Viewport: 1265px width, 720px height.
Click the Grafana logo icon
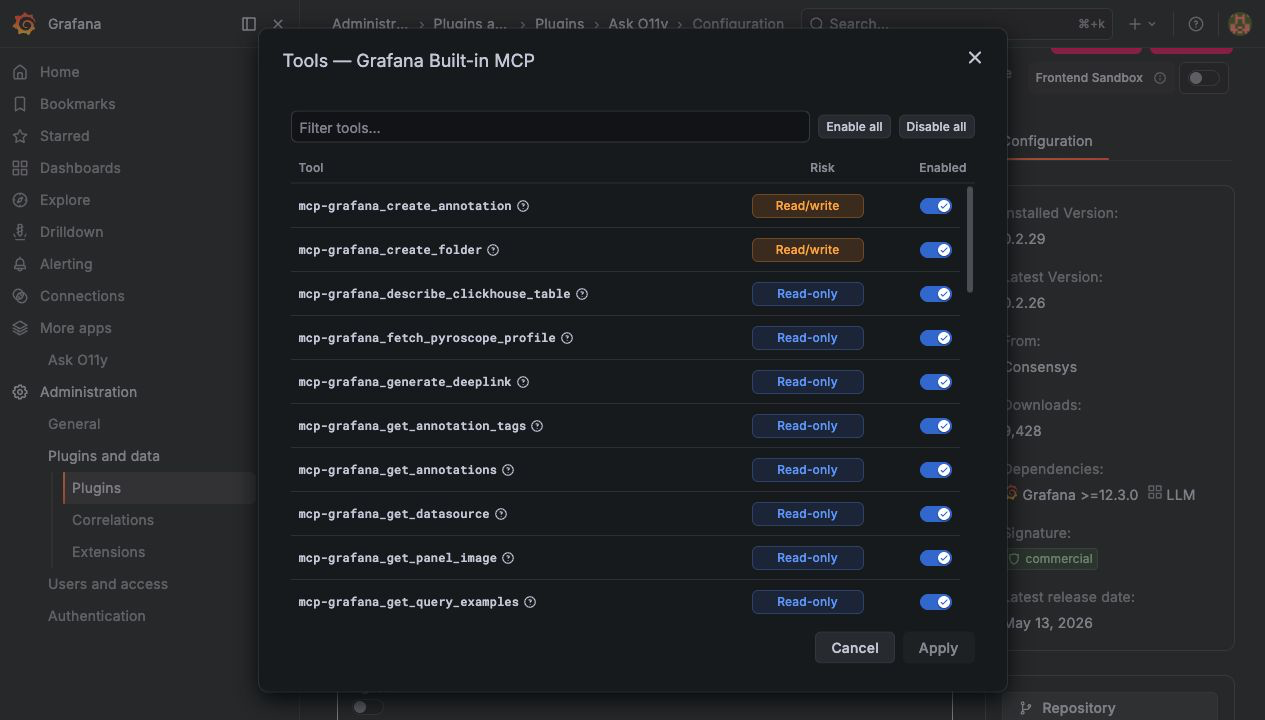click(x=25, y=24)
